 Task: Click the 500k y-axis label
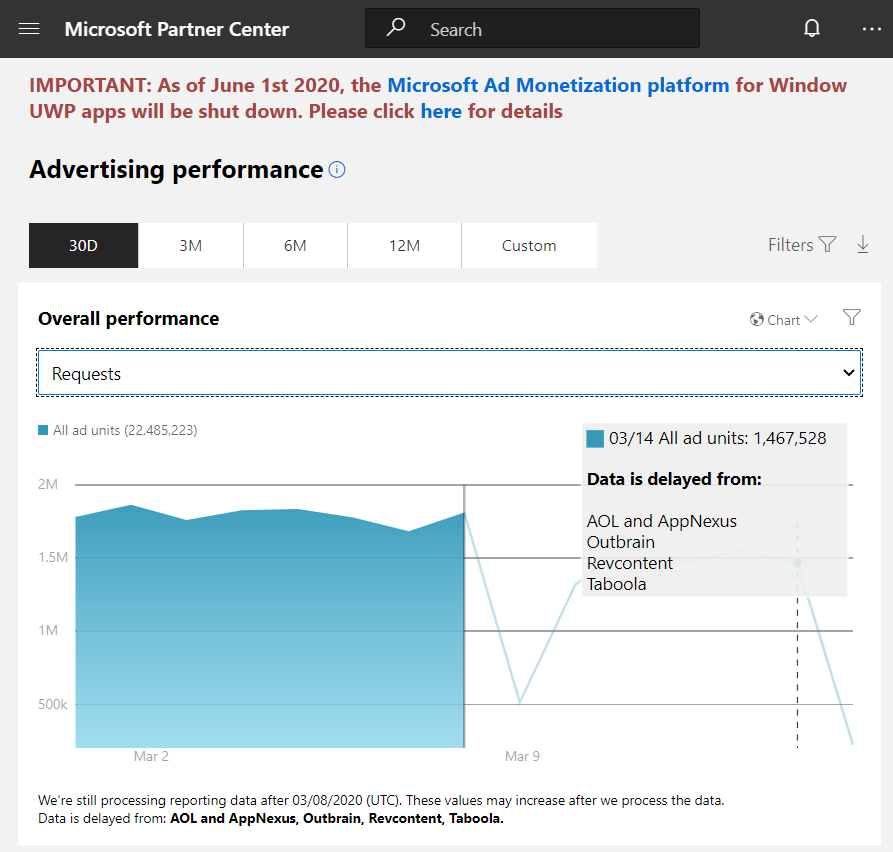[52, 704]
